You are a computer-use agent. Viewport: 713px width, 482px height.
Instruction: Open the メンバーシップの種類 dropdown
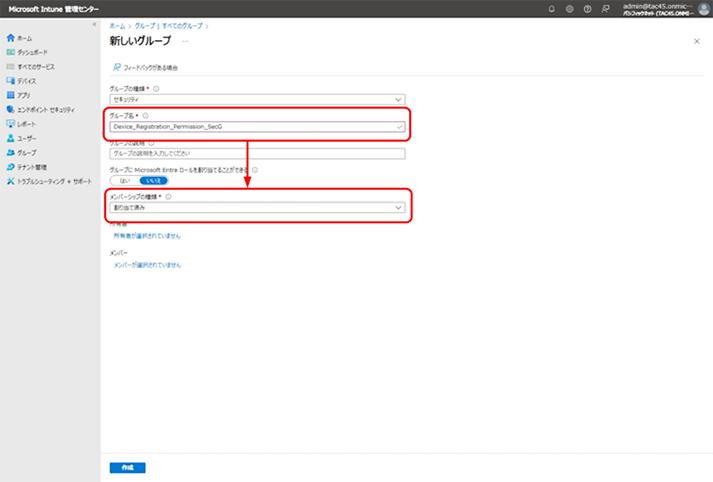[x=257, y=208]
